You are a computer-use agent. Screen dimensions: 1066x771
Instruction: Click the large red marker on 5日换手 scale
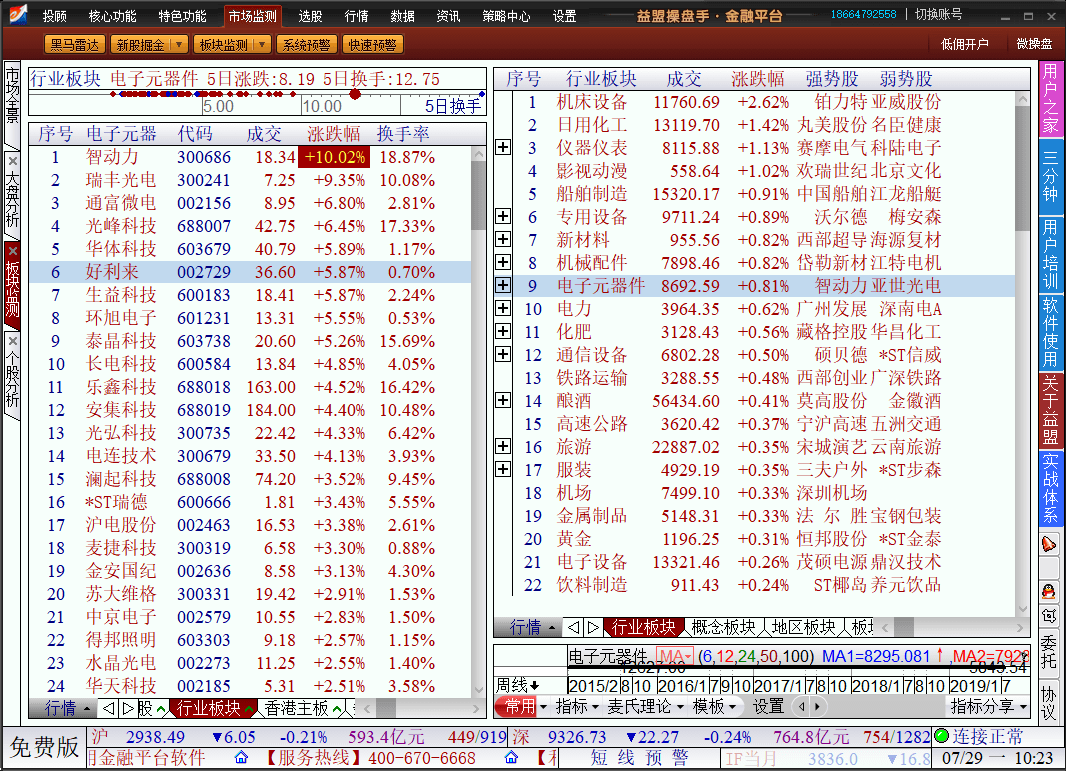[355, 94]
